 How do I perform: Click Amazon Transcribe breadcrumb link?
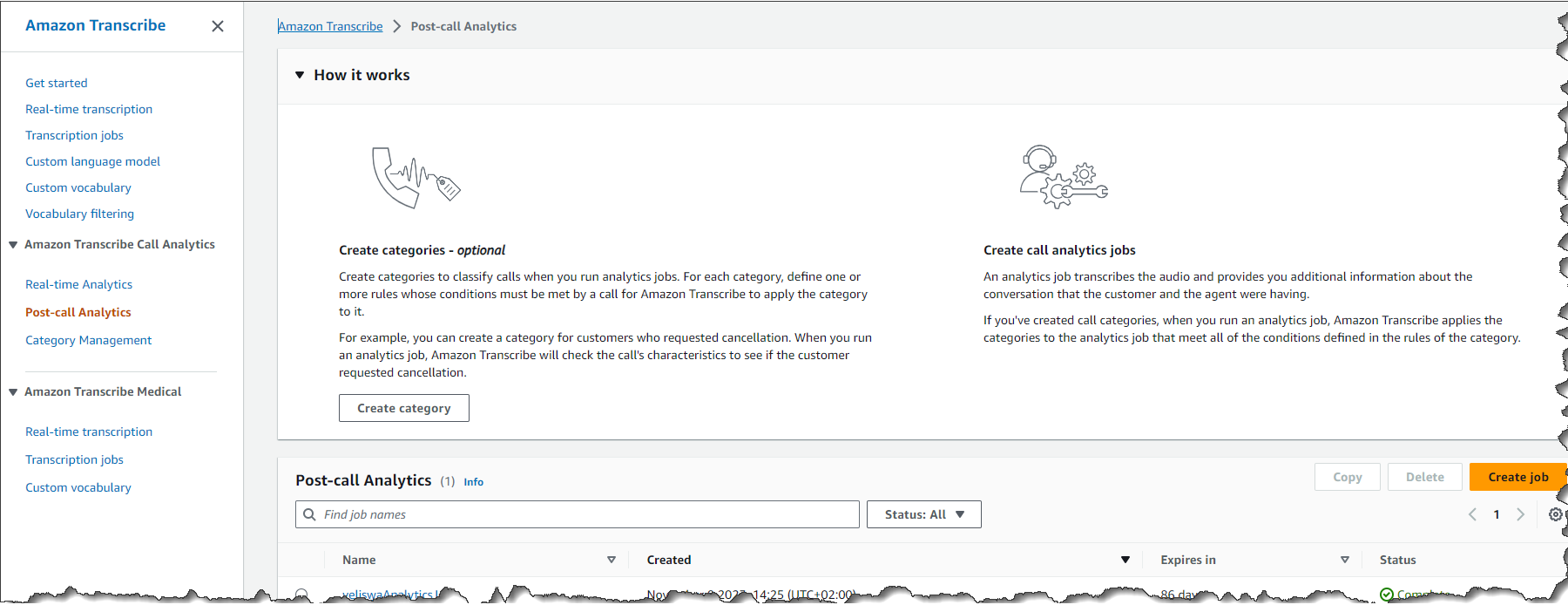tap(330, 26)
